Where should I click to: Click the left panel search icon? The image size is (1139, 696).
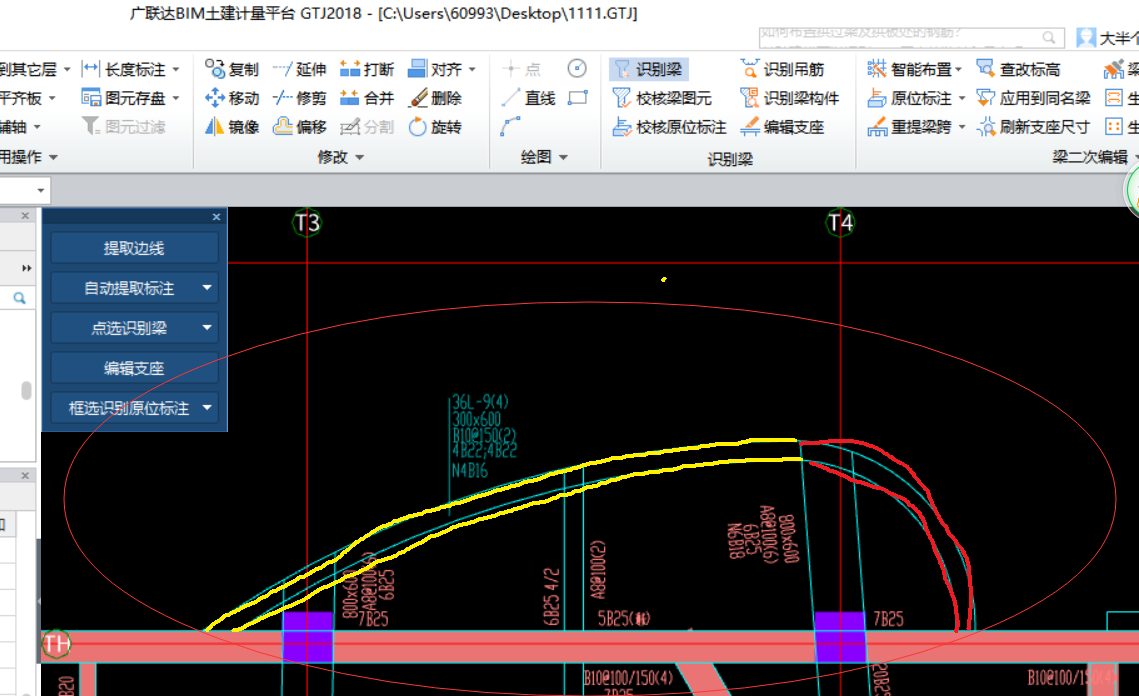(20, 298)
